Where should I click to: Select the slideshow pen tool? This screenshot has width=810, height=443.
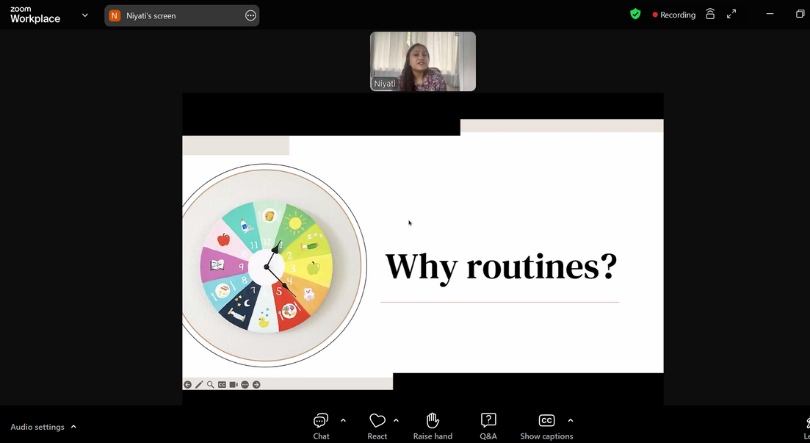[199, 385]
